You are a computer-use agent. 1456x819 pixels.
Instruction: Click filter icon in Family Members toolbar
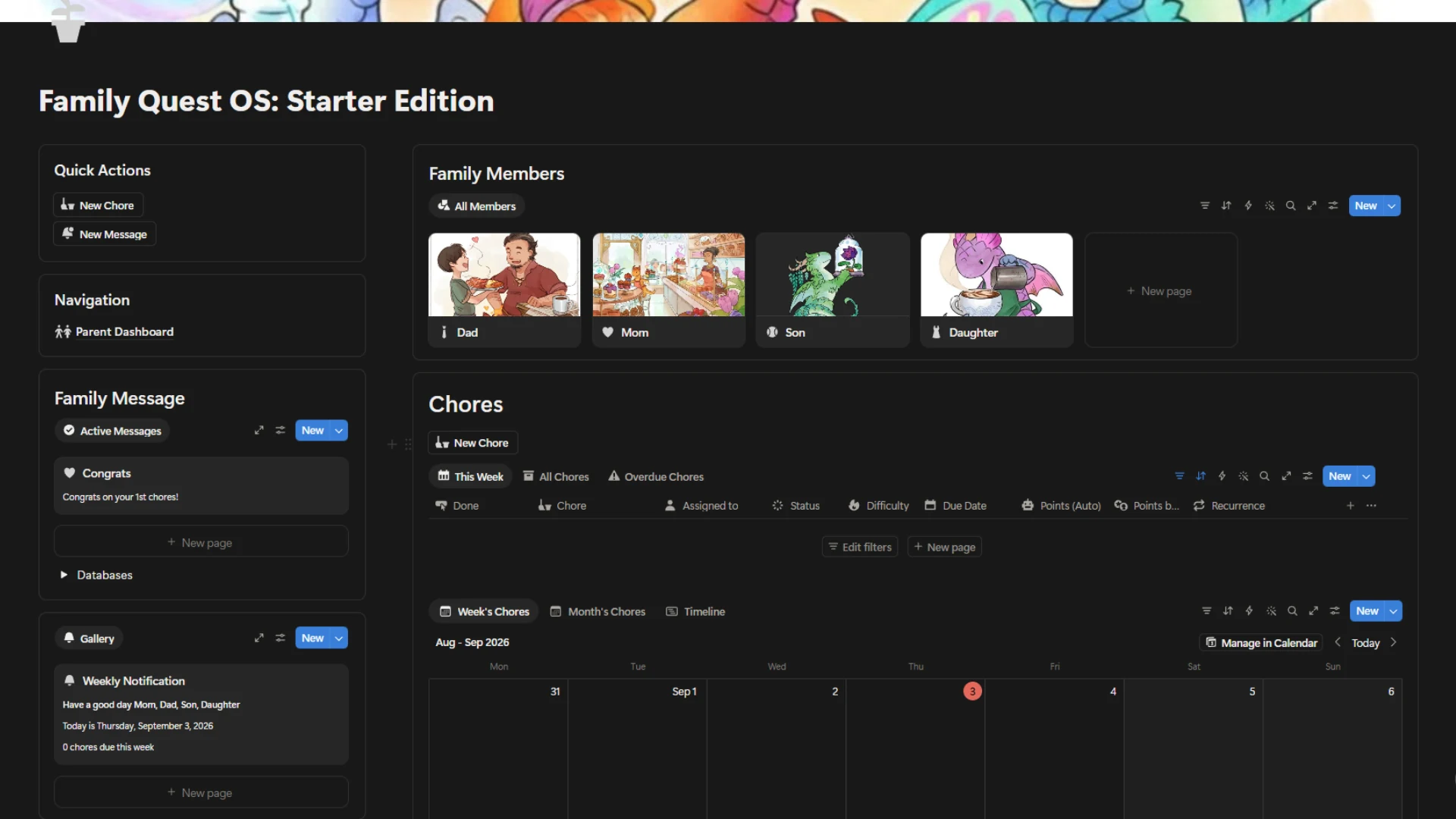tap(1204, 206)
